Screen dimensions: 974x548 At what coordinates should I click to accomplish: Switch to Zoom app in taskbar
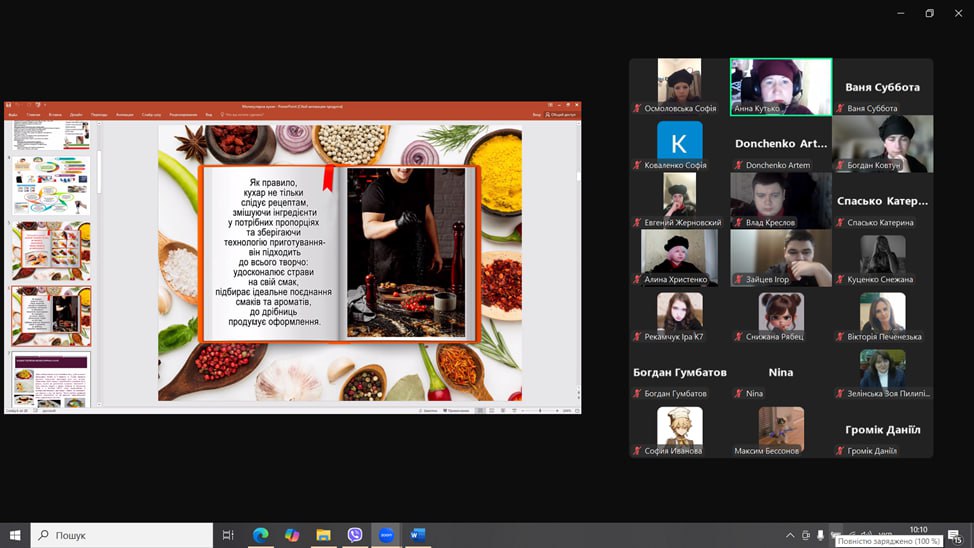[386, 535]
